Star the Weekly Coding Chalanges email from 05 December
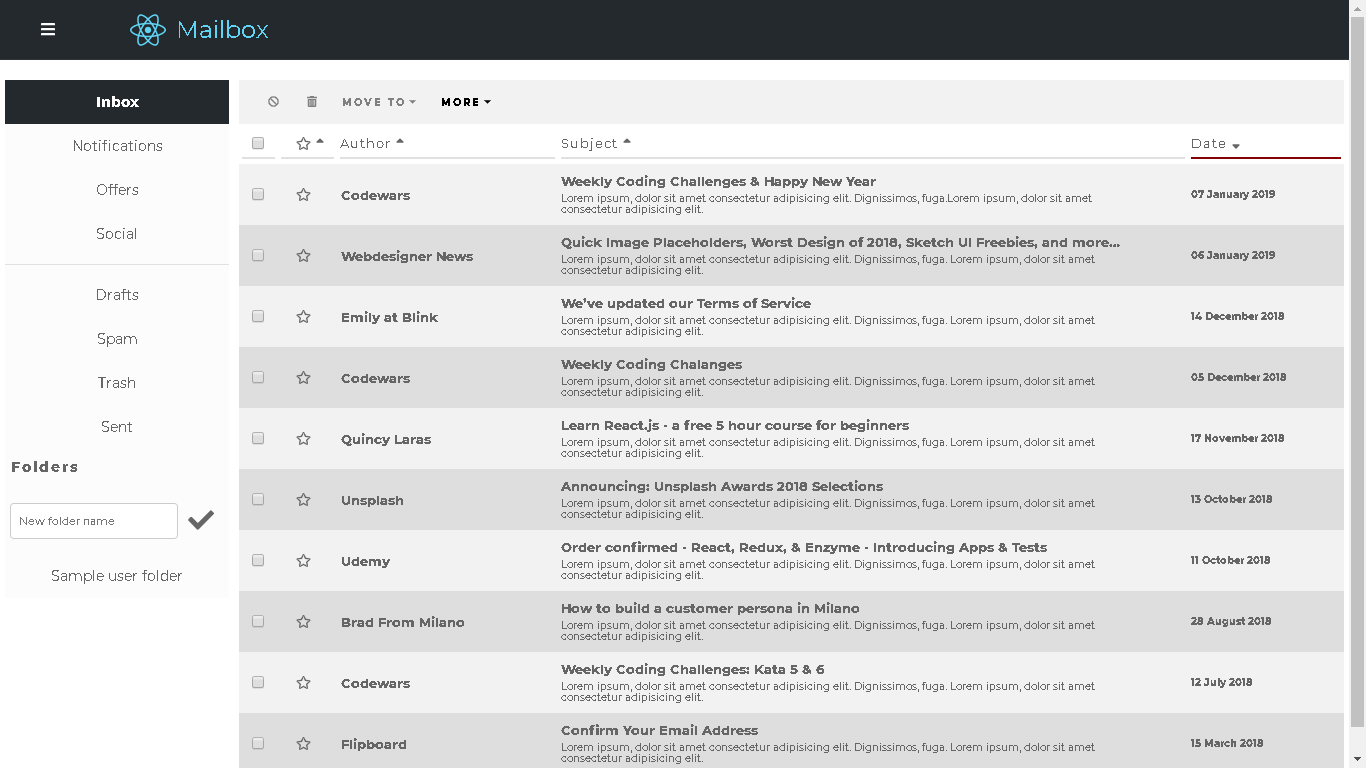This screenshot has height=768, width=1366. 303,378
